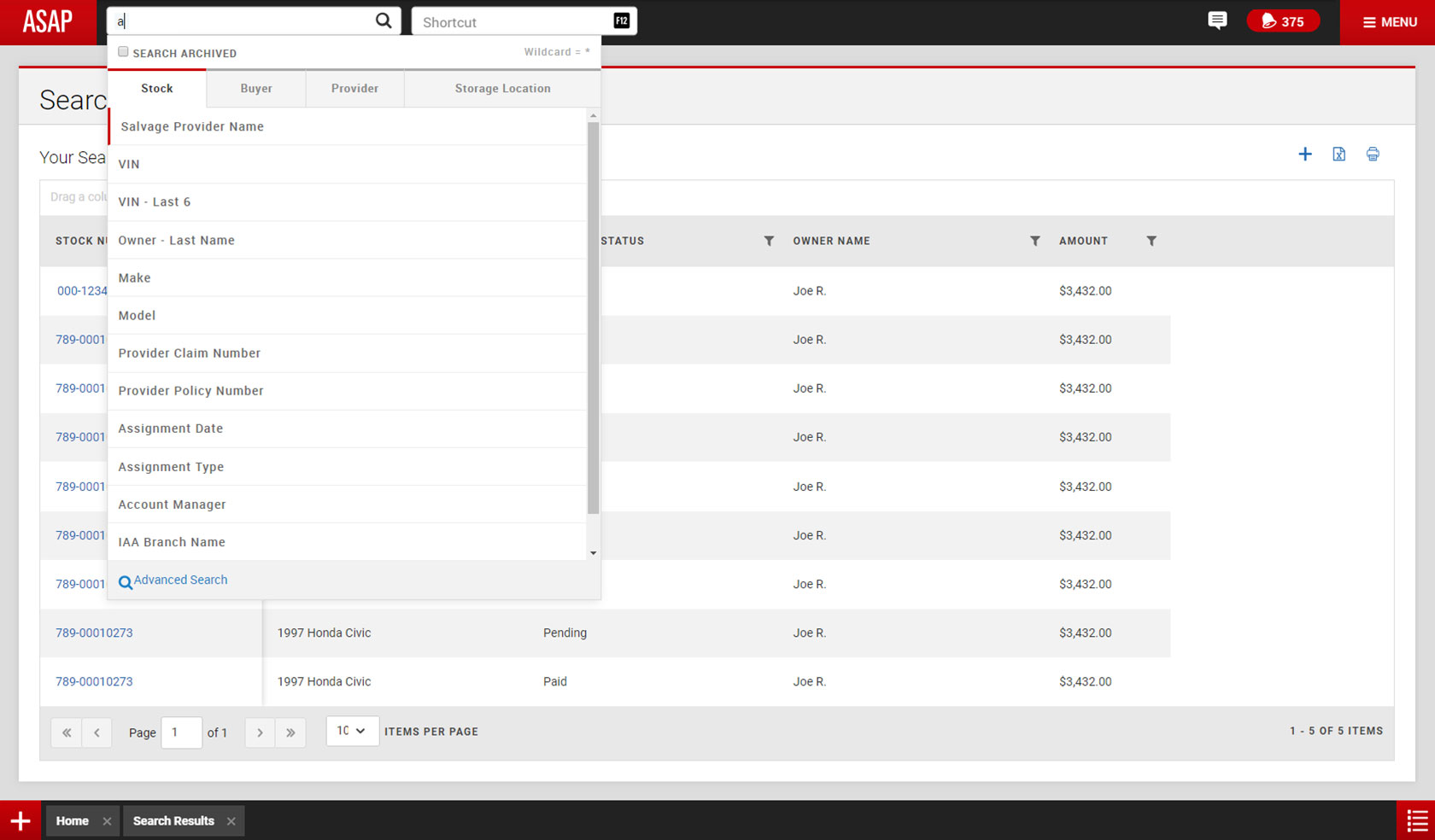Screen dimensions: 1435x840
Task: Print results using the printer icon
Action: 1373,155
